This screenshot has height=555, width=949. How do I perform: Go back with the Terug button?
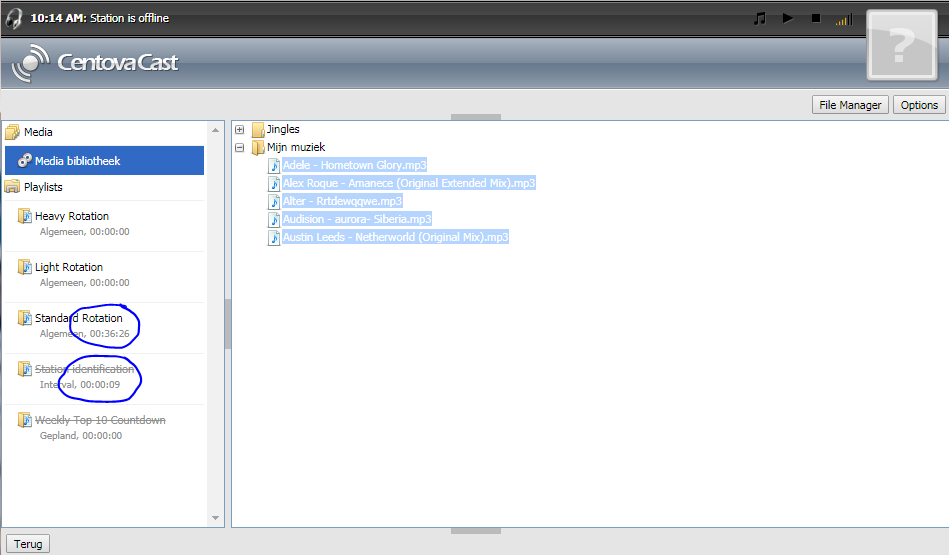point(28,544)
